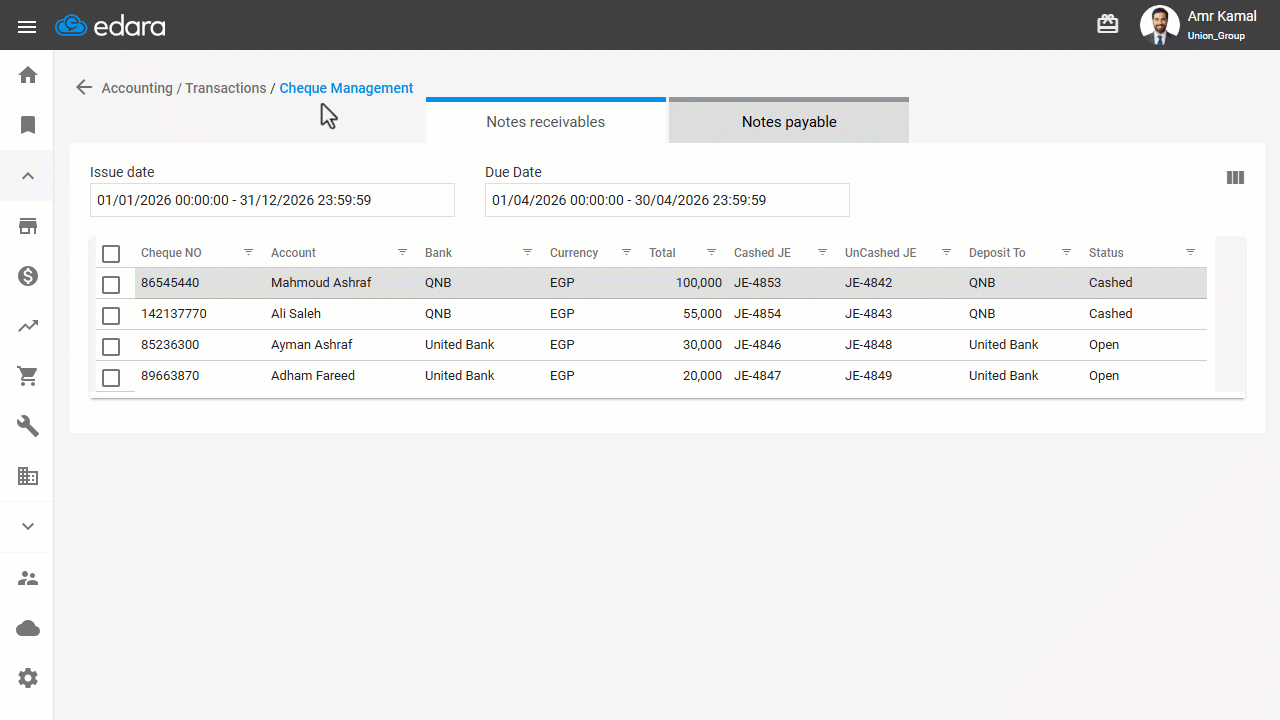Go to Transactions in the breadcrumb
The width and height of the screenshot is (1280, 720).
[226, 88]
